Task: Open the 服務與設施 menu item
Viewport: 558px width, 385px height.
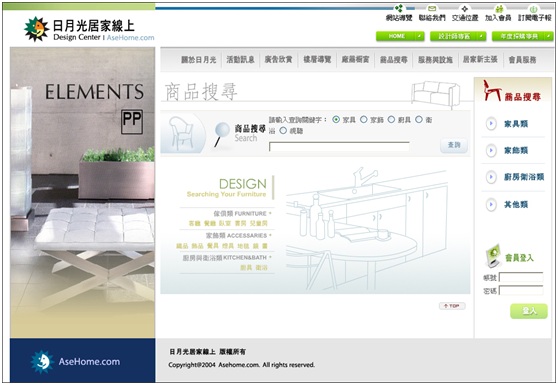Action: (435, 60)
